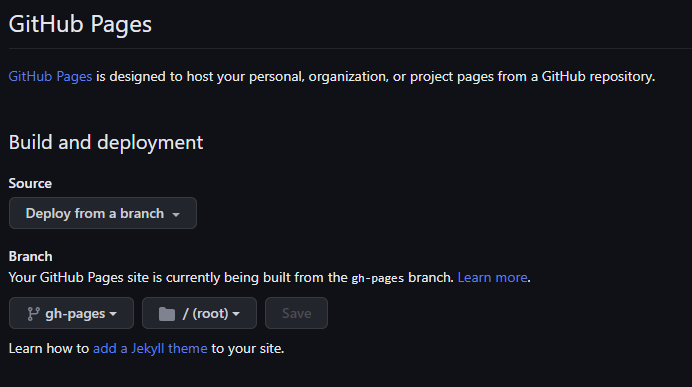Click the GitHub Pages page heading
Viewport: 692px width, 387px height.
80,24
